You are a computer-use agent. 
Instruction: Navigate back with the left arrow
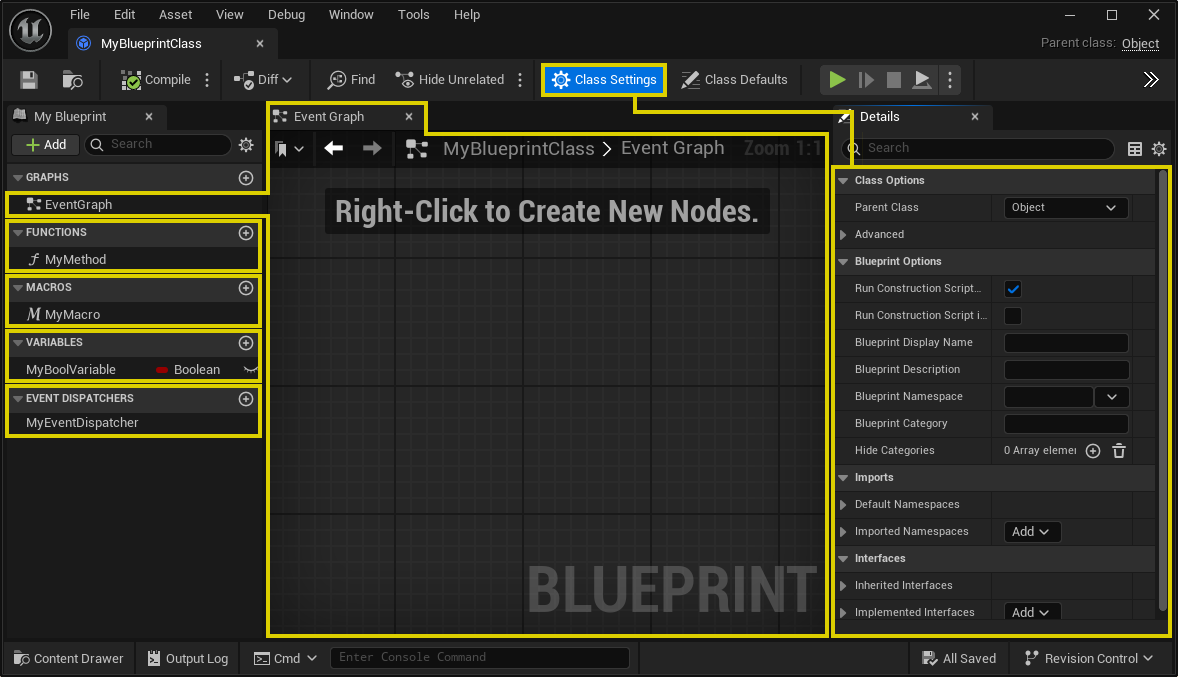pyautogui.click(x=334, y=148)
